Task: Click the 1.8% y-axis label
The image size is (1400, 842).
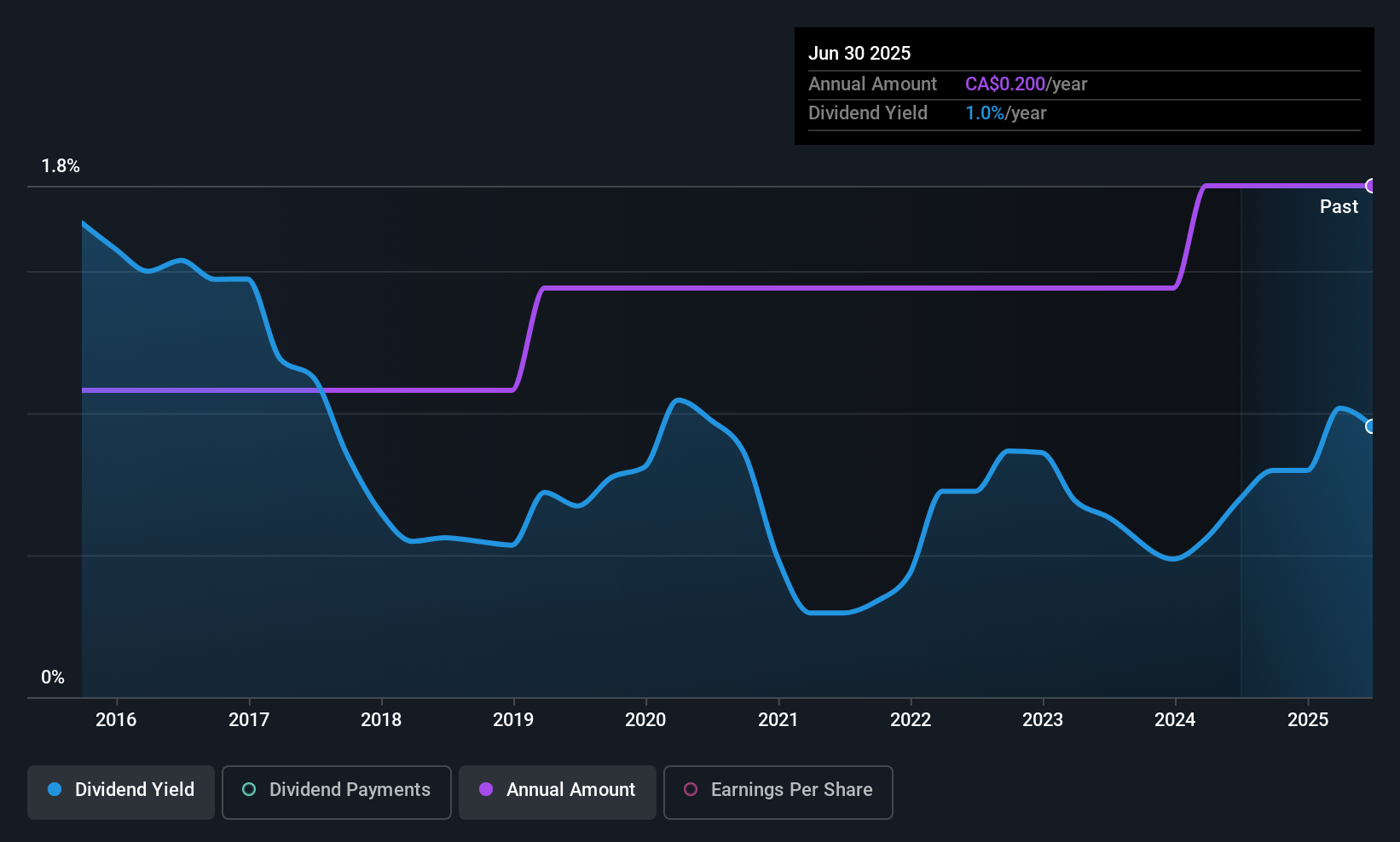Action: pos(61,166)
